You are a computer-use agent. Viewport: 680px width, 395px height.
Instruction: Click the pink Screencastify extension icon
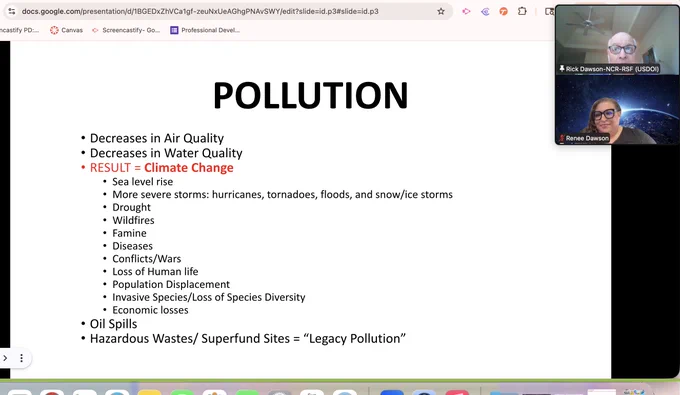[466, 11]
